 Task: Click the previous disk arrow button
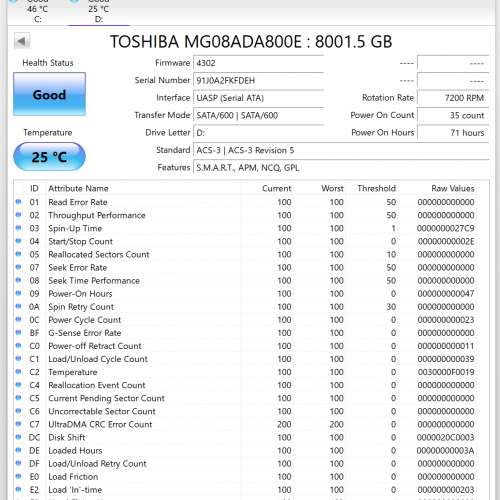pos(22,41)
